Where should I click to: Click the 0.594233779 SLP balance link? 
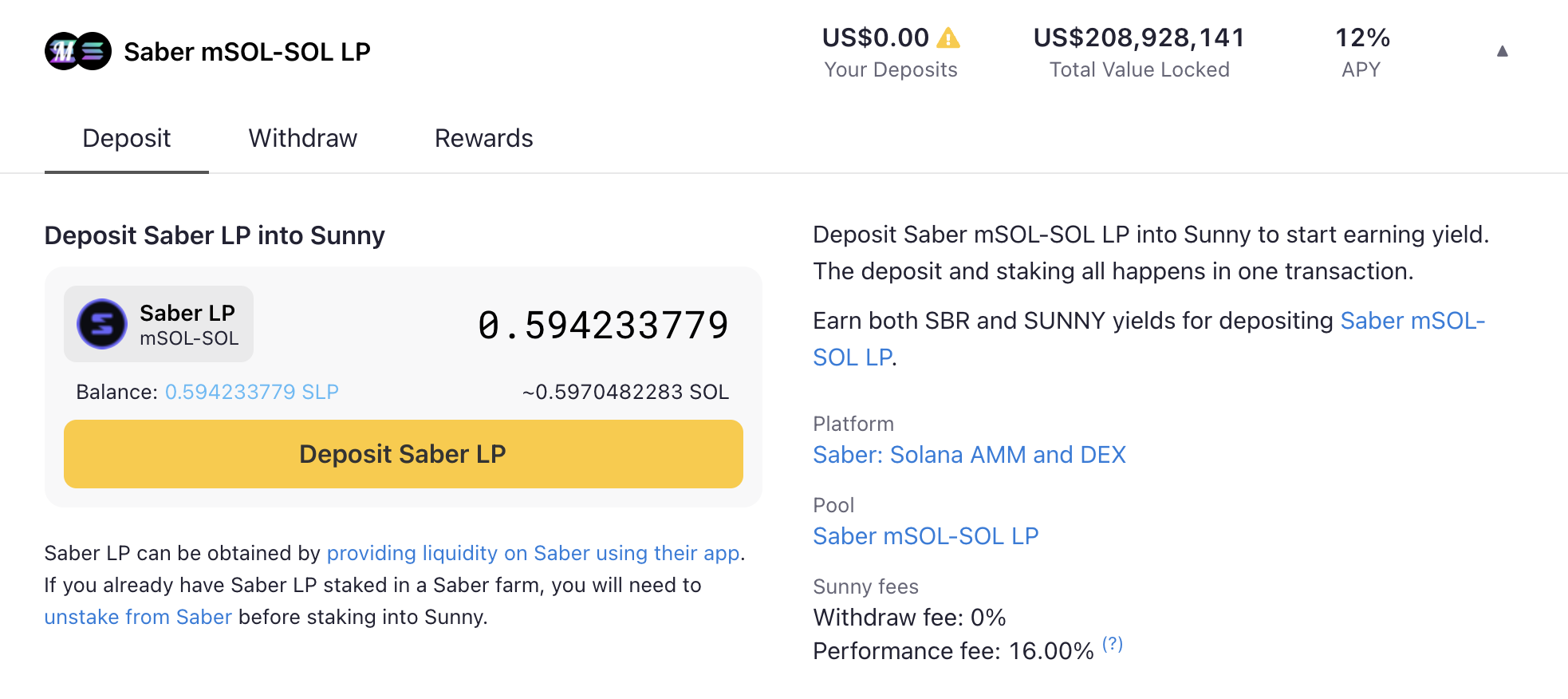252,392
